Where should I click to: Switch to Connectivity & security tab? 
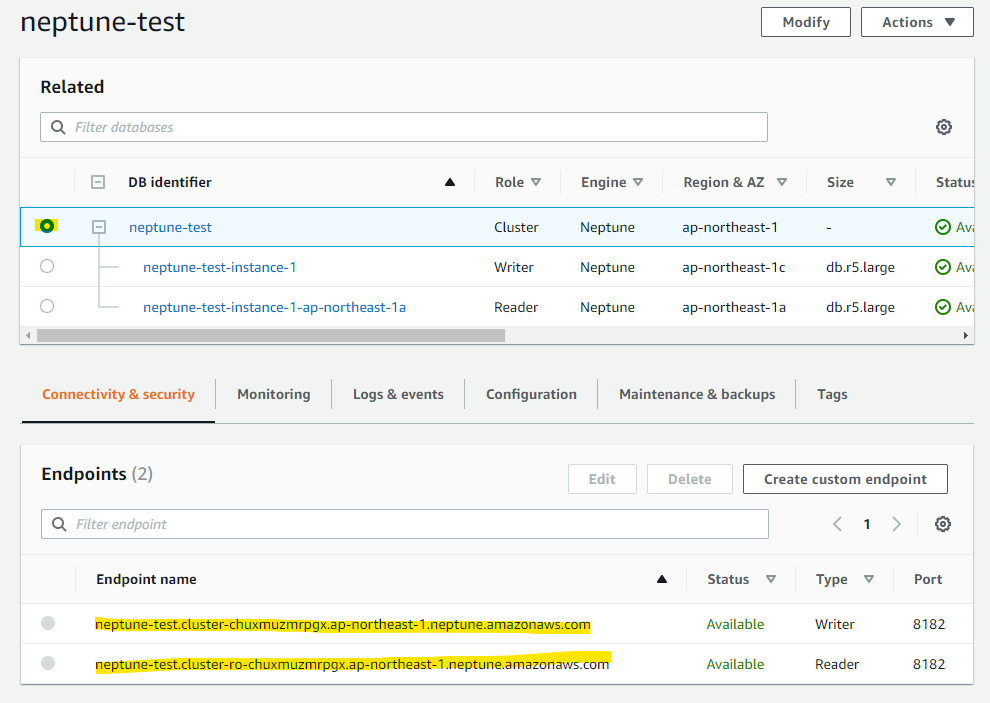pyautogui.click(x=118, y=394)
